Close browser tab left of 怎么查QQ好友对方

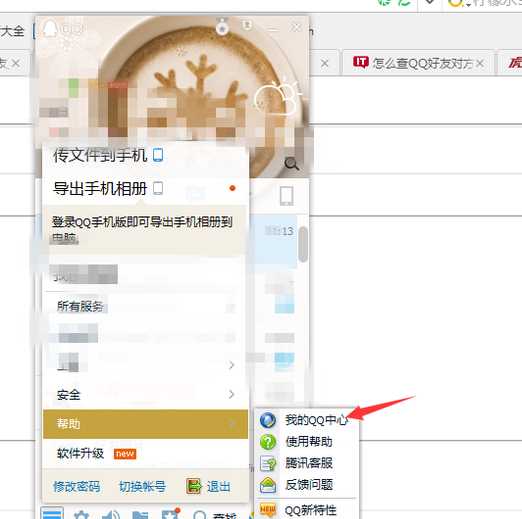325,63
